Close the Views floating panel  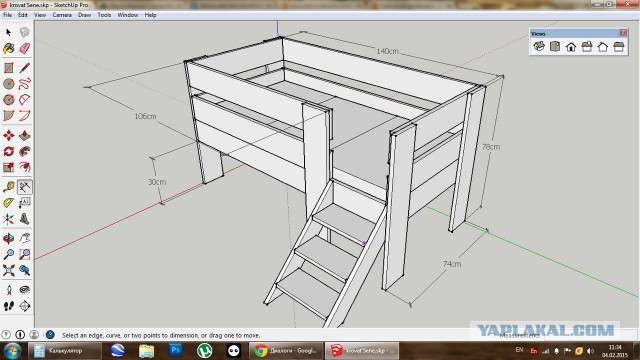pos(623,33)
